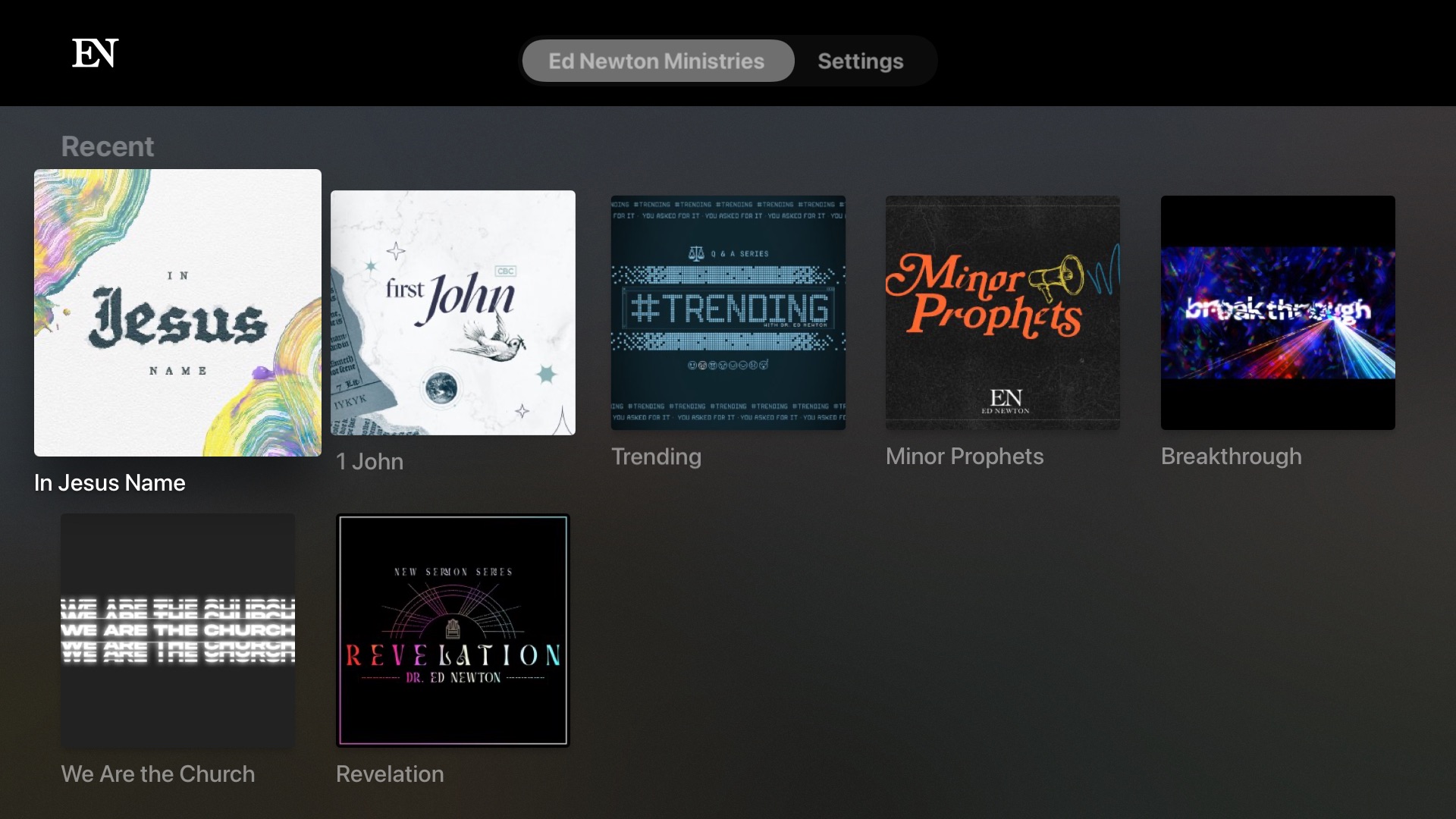The height and width of the screenshot is (819, 1456).
Task: Open the Settings tab
Action: point(861,61)
